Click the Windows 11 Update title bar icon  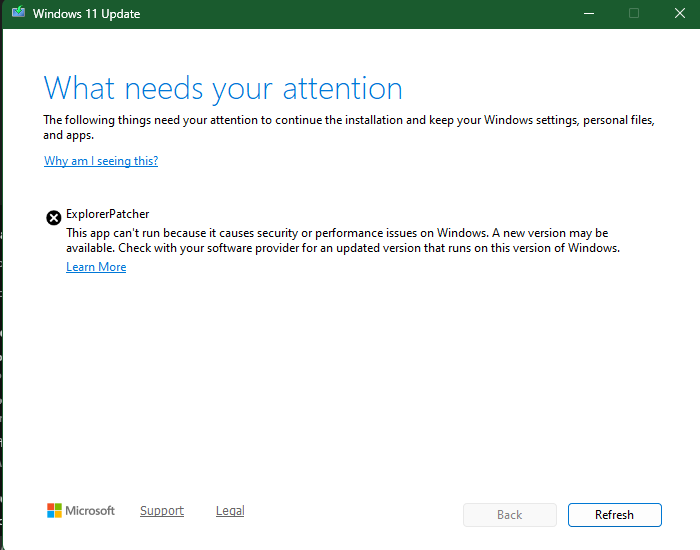[18, 12]
